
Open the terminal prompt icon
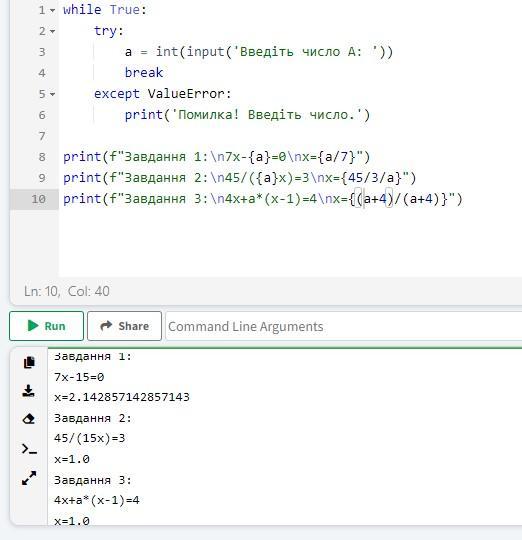pyautogui.click(x=29, y=449)
